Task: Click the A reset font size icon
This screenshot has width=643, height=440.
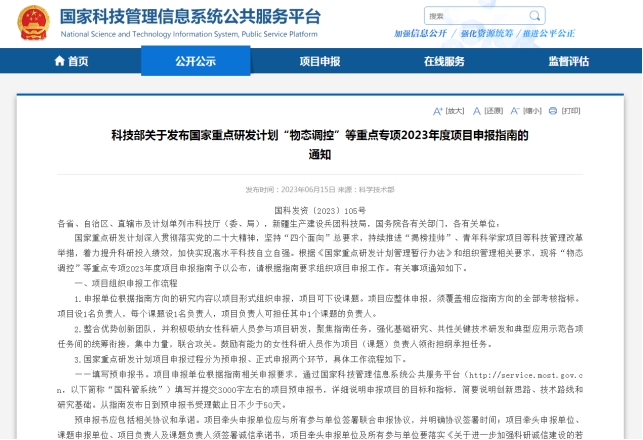Action: [476, 110]
